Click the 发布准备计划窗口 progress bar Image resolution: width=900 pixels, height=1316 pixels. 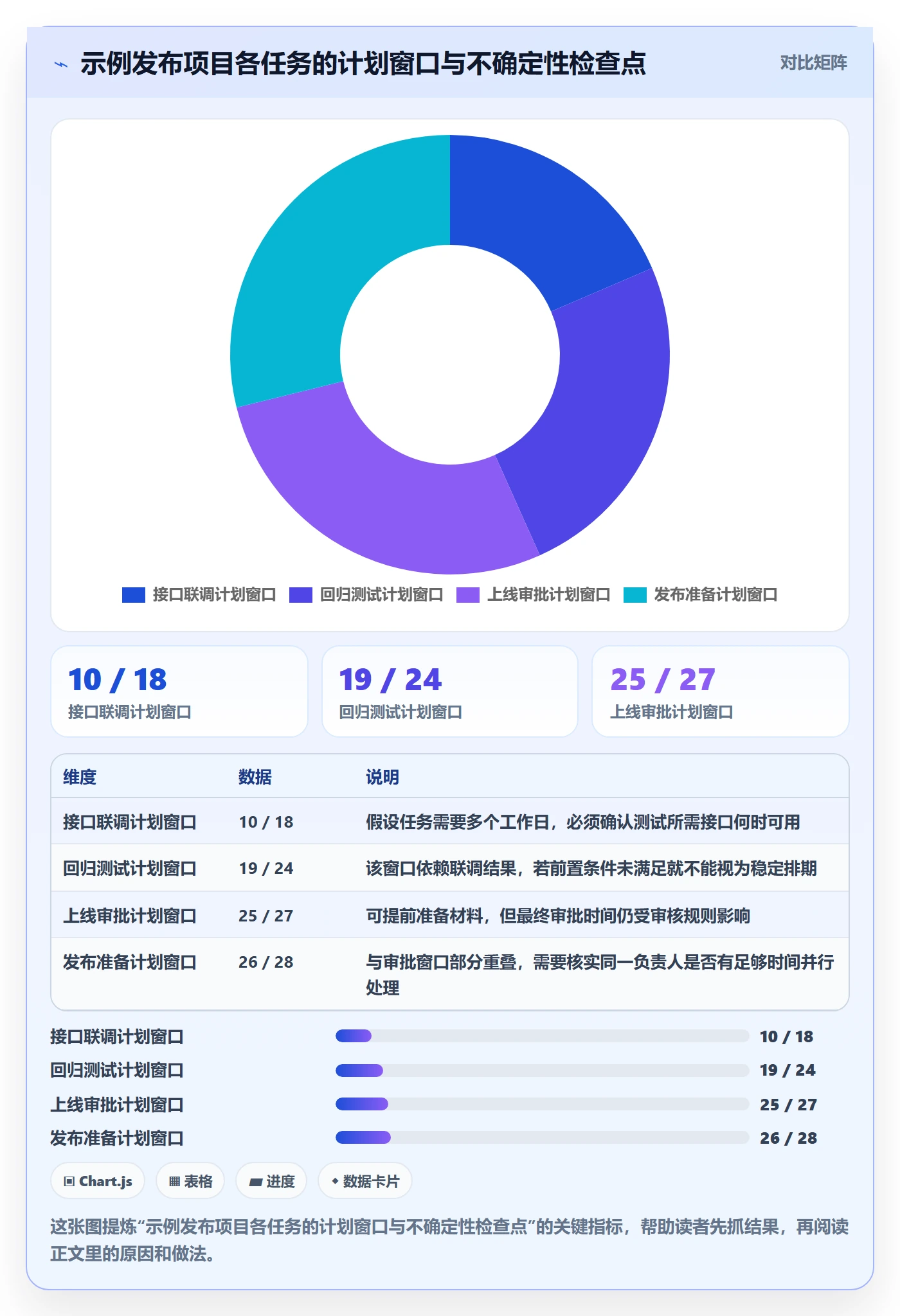pos(543,1137)
